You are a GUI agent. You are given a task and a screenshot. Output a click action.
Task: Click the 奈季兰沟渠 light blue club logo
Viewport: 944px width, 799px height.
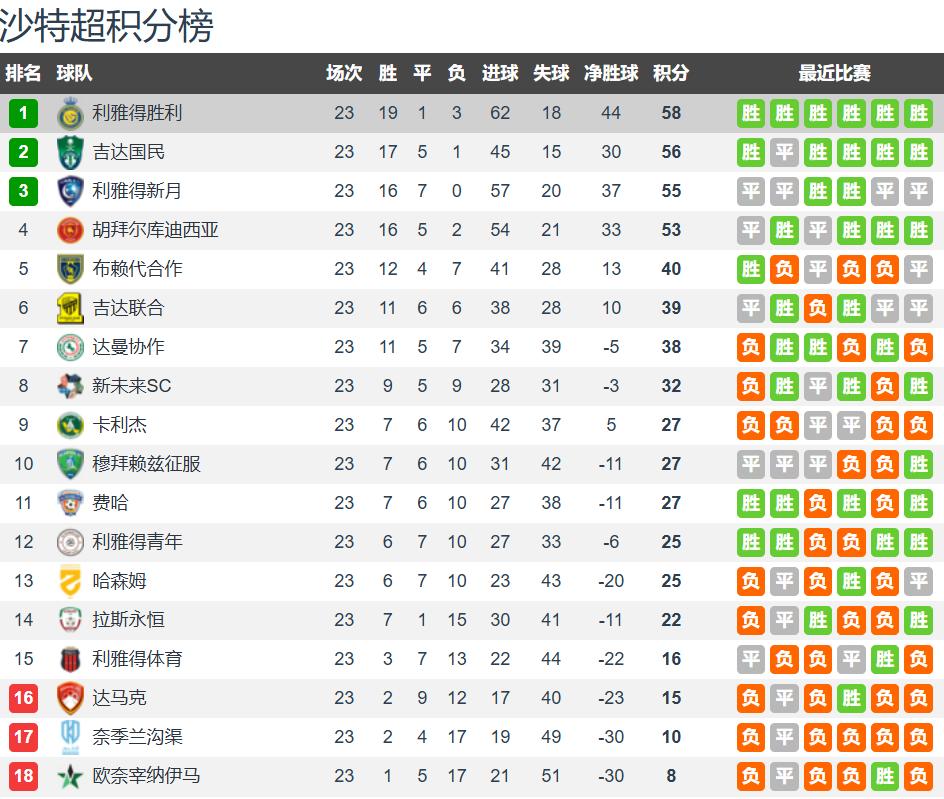click(70, 737)
